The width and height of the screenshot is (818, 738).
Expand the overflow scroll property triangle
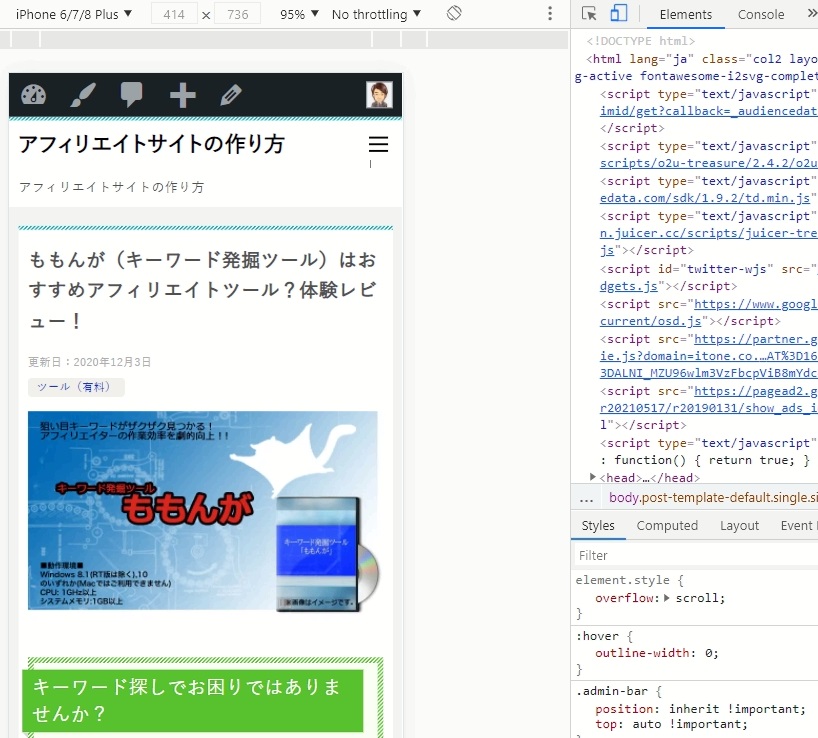[x=667, y=598]
